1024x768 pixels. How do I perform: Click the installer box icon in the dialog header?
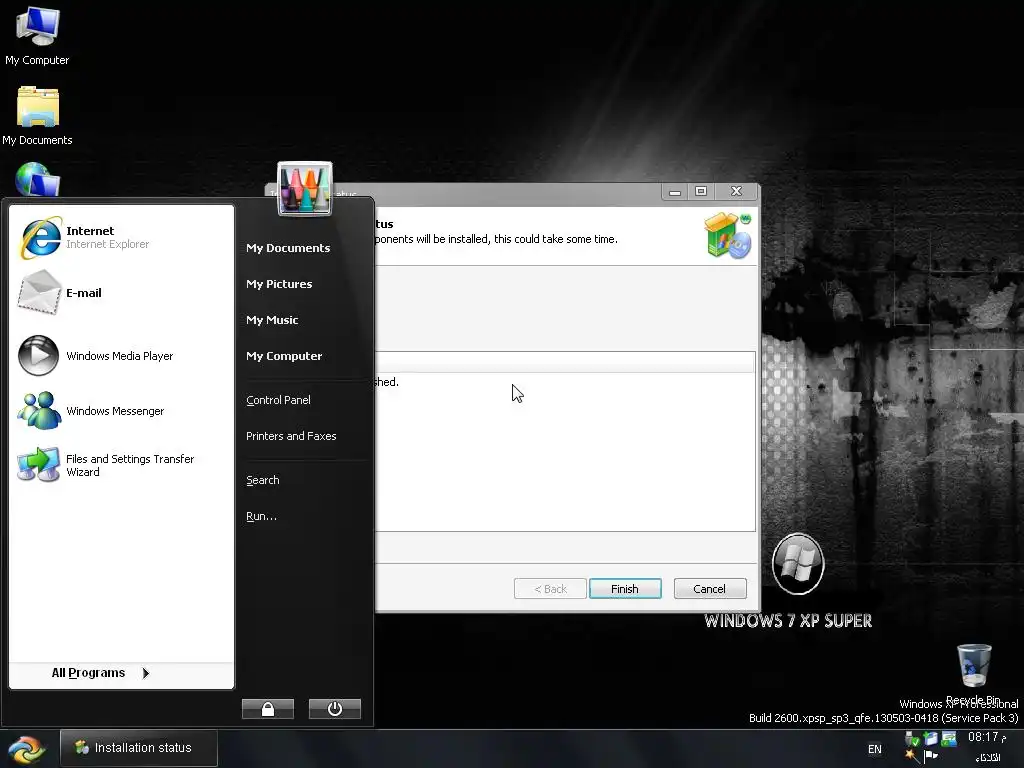pos(728,236)
